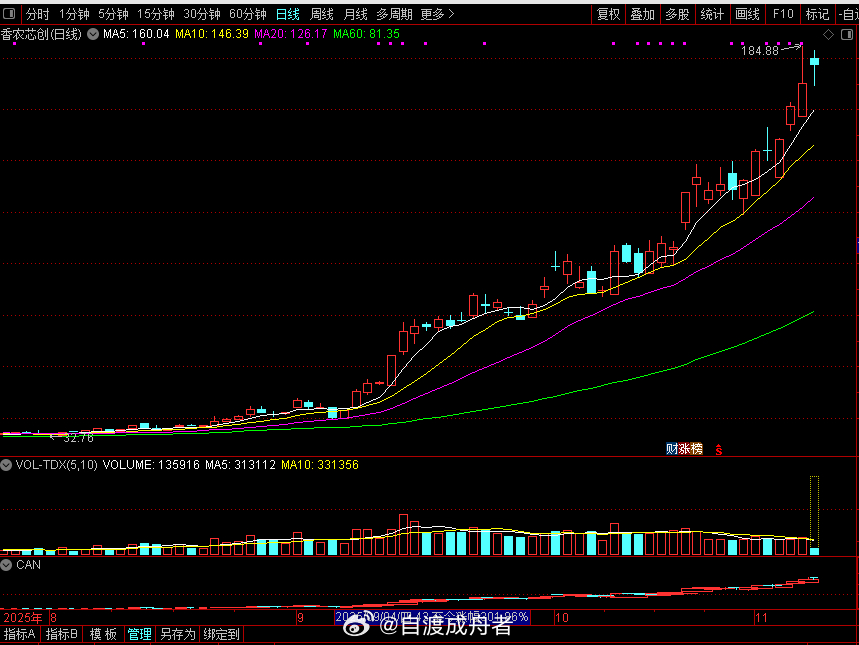
Task: Click the 叠加 overlay button
Action: (x=643, y=14)
